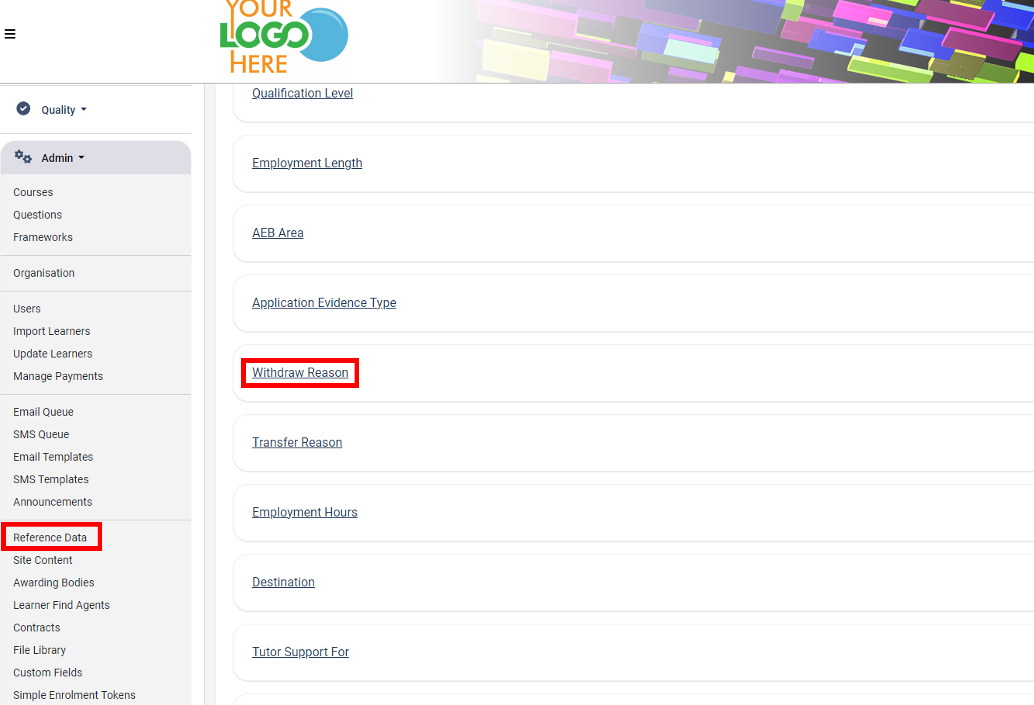Screen dimensions: 1034x705
Task: Open Simple Enrolment Tokens
Action: tap(75, 694)
